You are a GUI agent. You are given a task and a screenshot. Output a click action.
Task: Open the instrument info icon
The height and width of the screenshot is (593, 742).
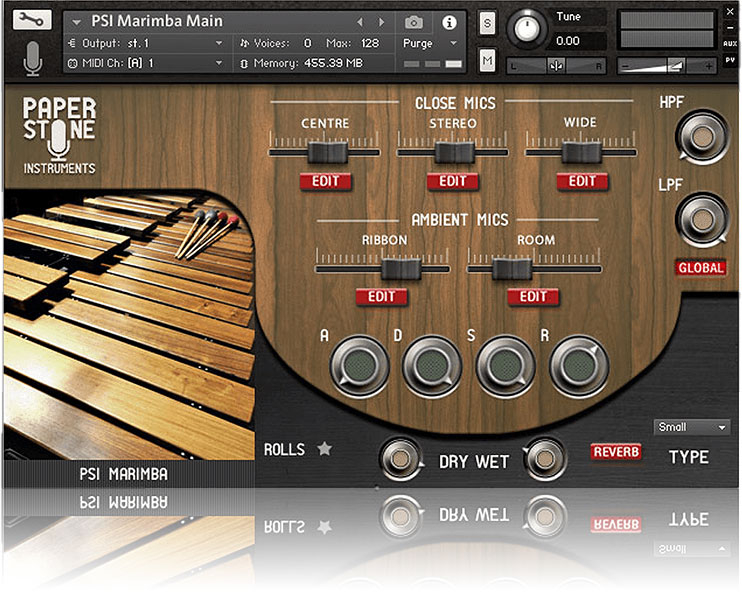449,22
